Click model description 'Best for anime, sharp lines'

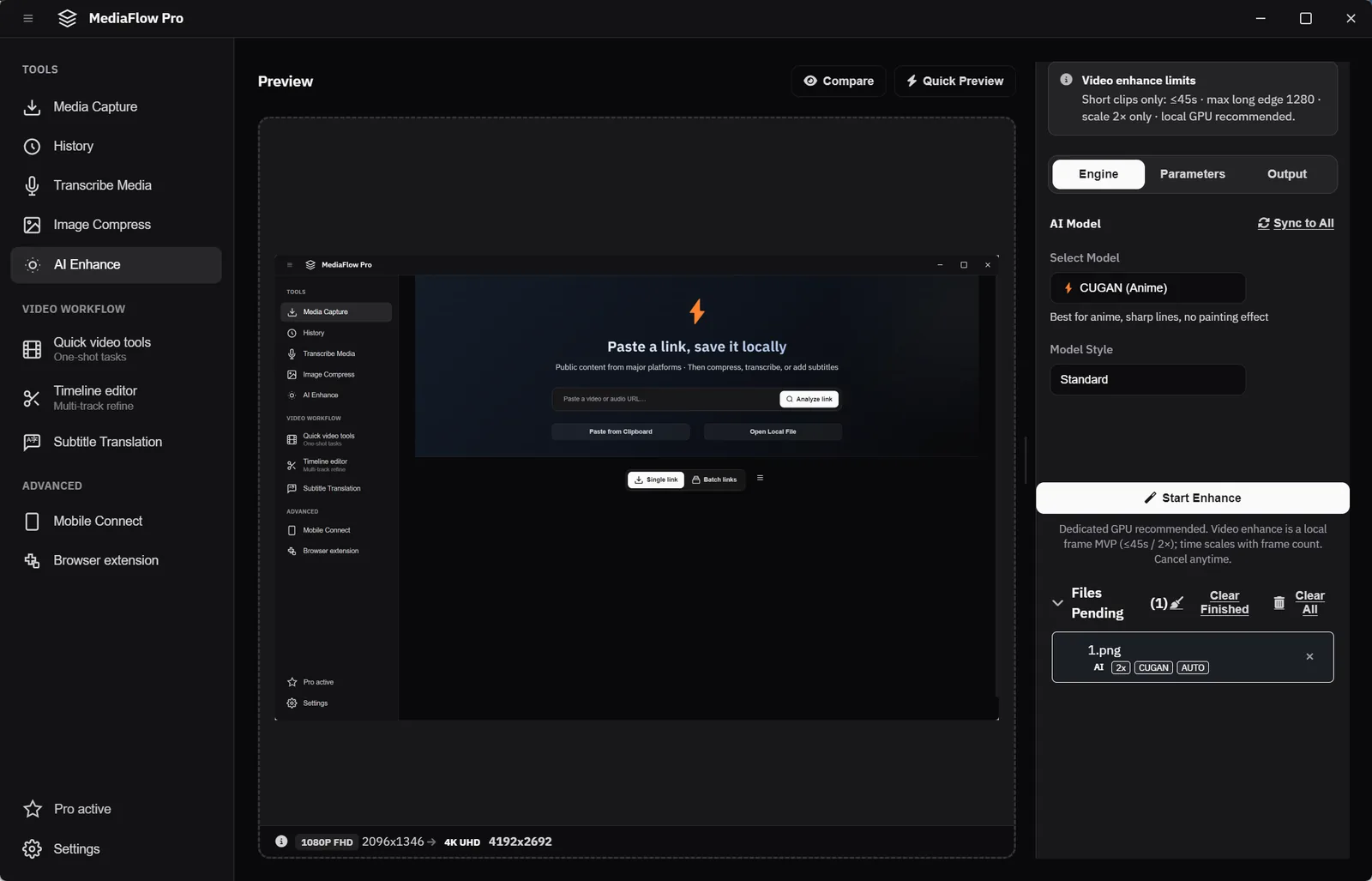[1159, 317]
